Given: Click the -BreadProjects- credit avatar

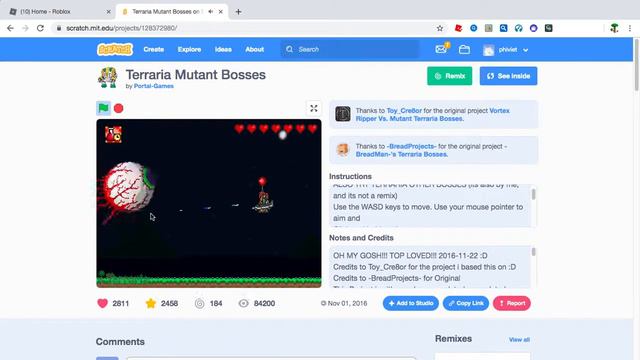Looking at the screenshot, I should pos(343,150).
